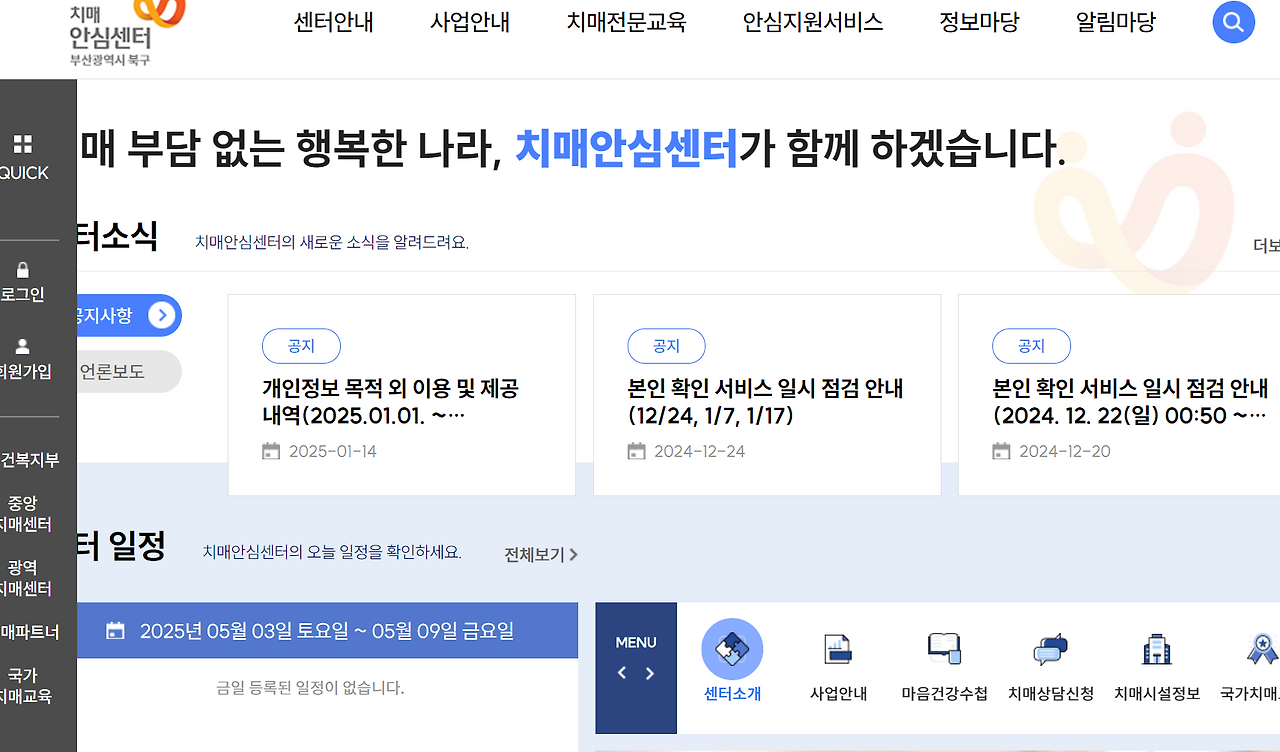Switch to the 언론보도 tab

tap(113, 371)
